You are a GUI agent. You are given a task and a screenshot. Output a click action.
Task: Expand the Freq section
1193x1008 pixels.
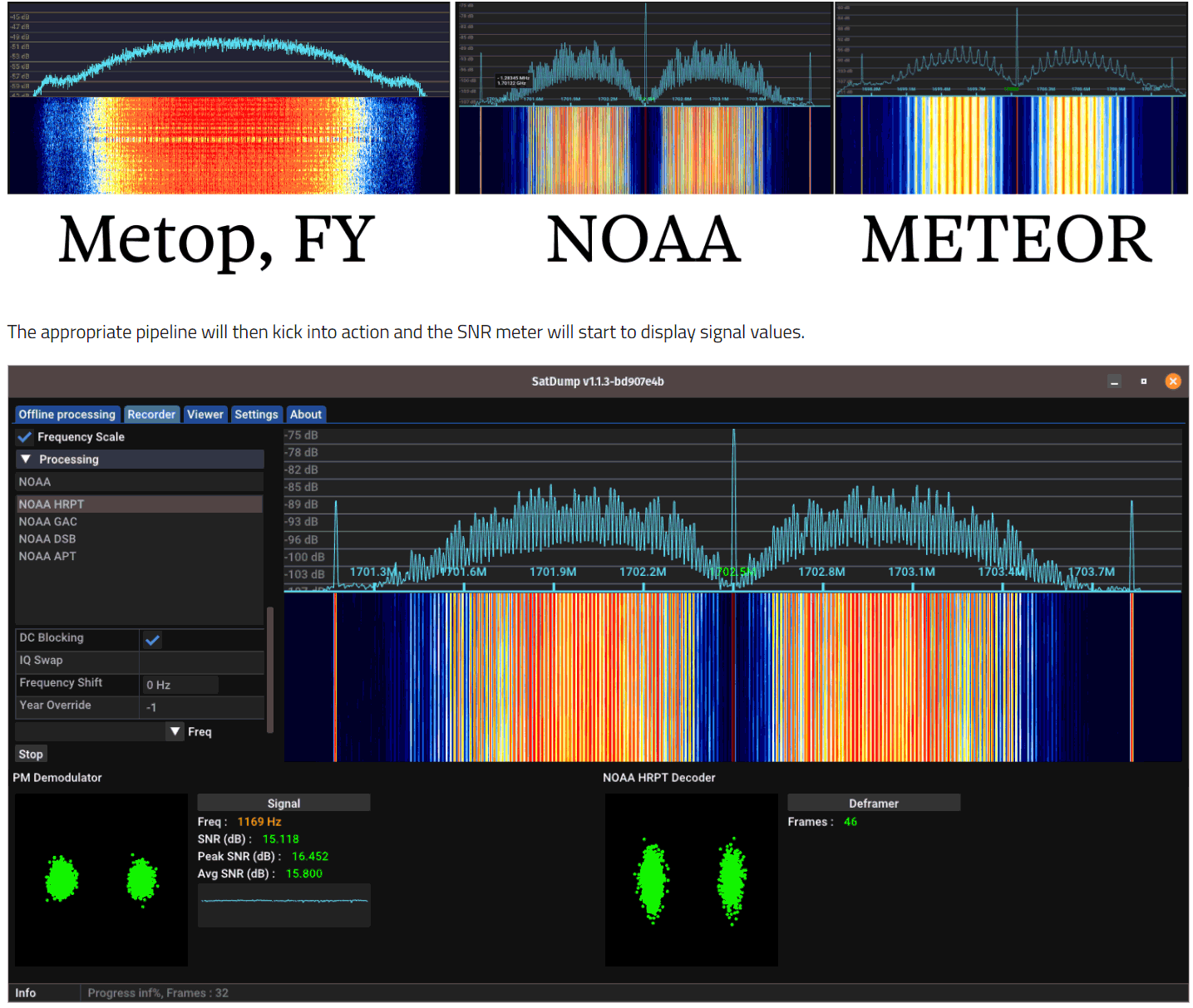coord(175,731)
